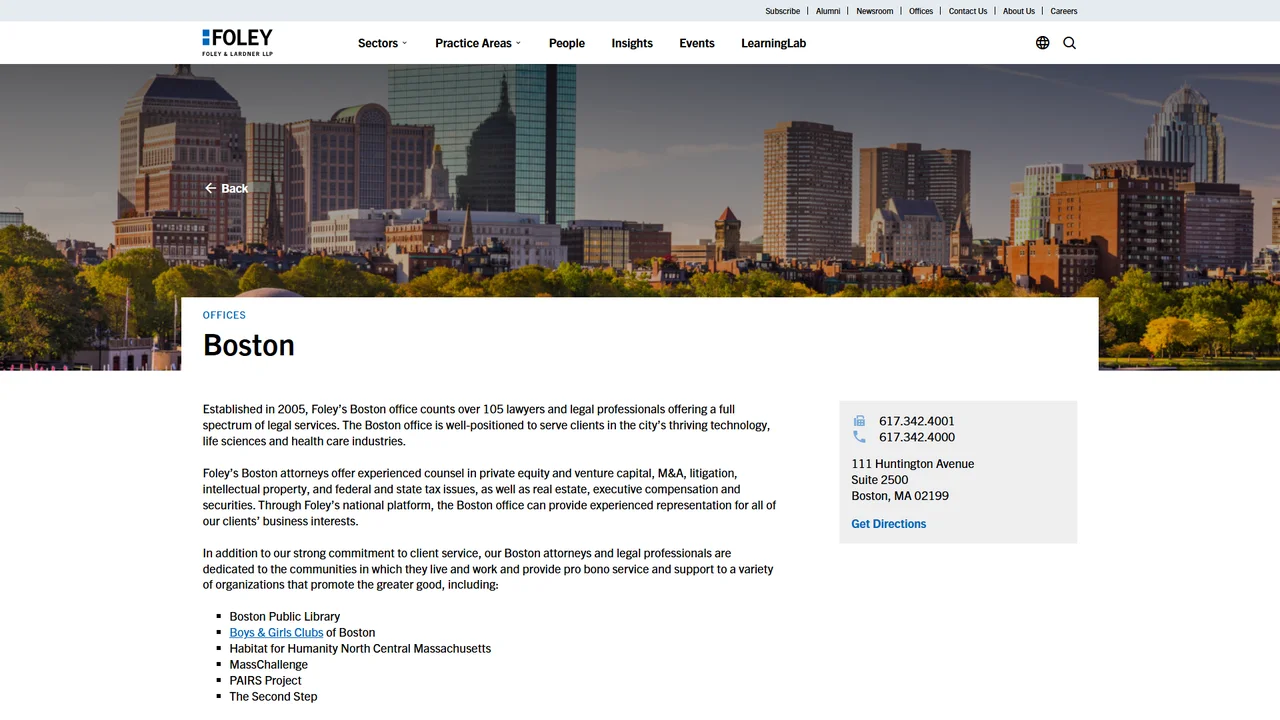Open the Alumni link

tap(828, 11)
